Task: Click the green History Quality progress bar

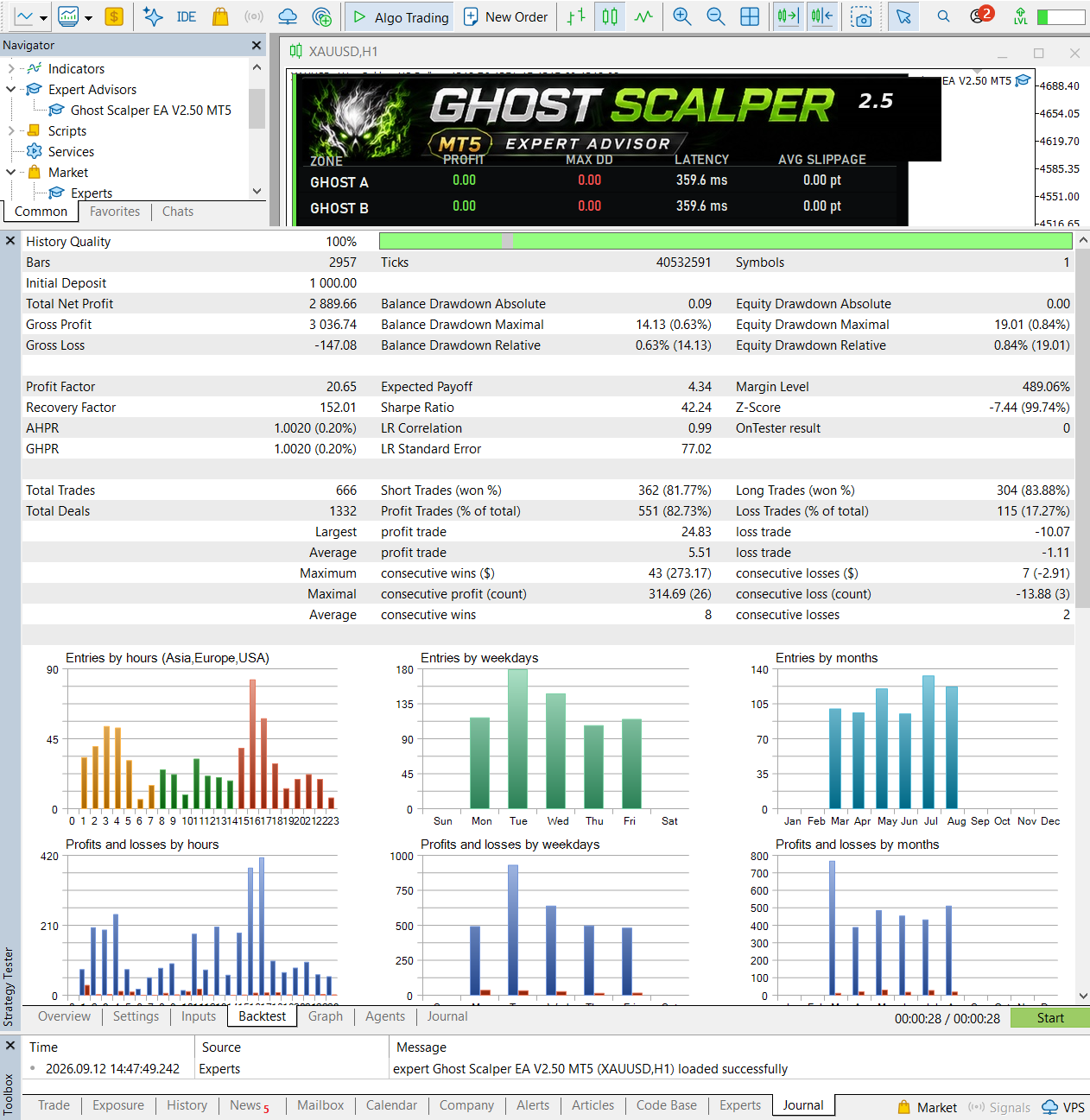Action: coord(724,241)
